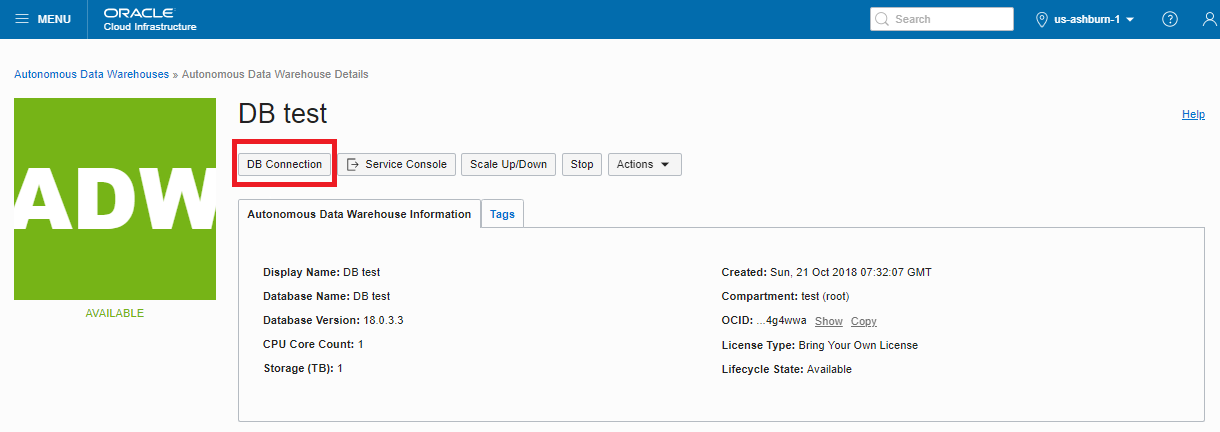This screenshot has height=432, width=1220.
Task: Expand the us-ashburn-1 region dropdown
Action: 1084,19
